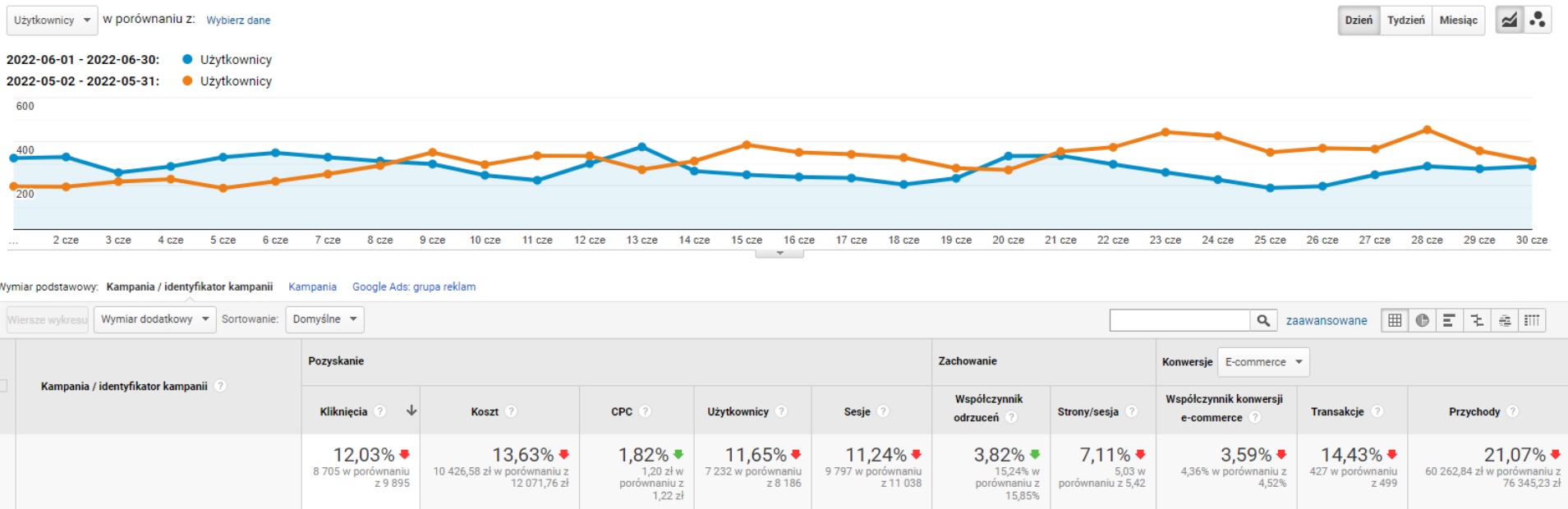
Task: Click the 14,43% Transakcje change value
Action: [x=1352, y=455]
